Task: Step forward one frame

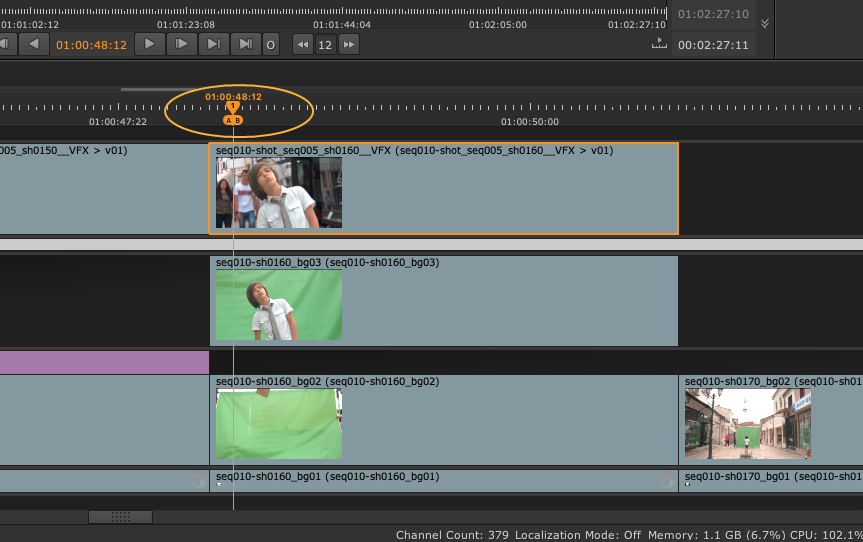Action: pyautogui.click(x=181, y=44)
